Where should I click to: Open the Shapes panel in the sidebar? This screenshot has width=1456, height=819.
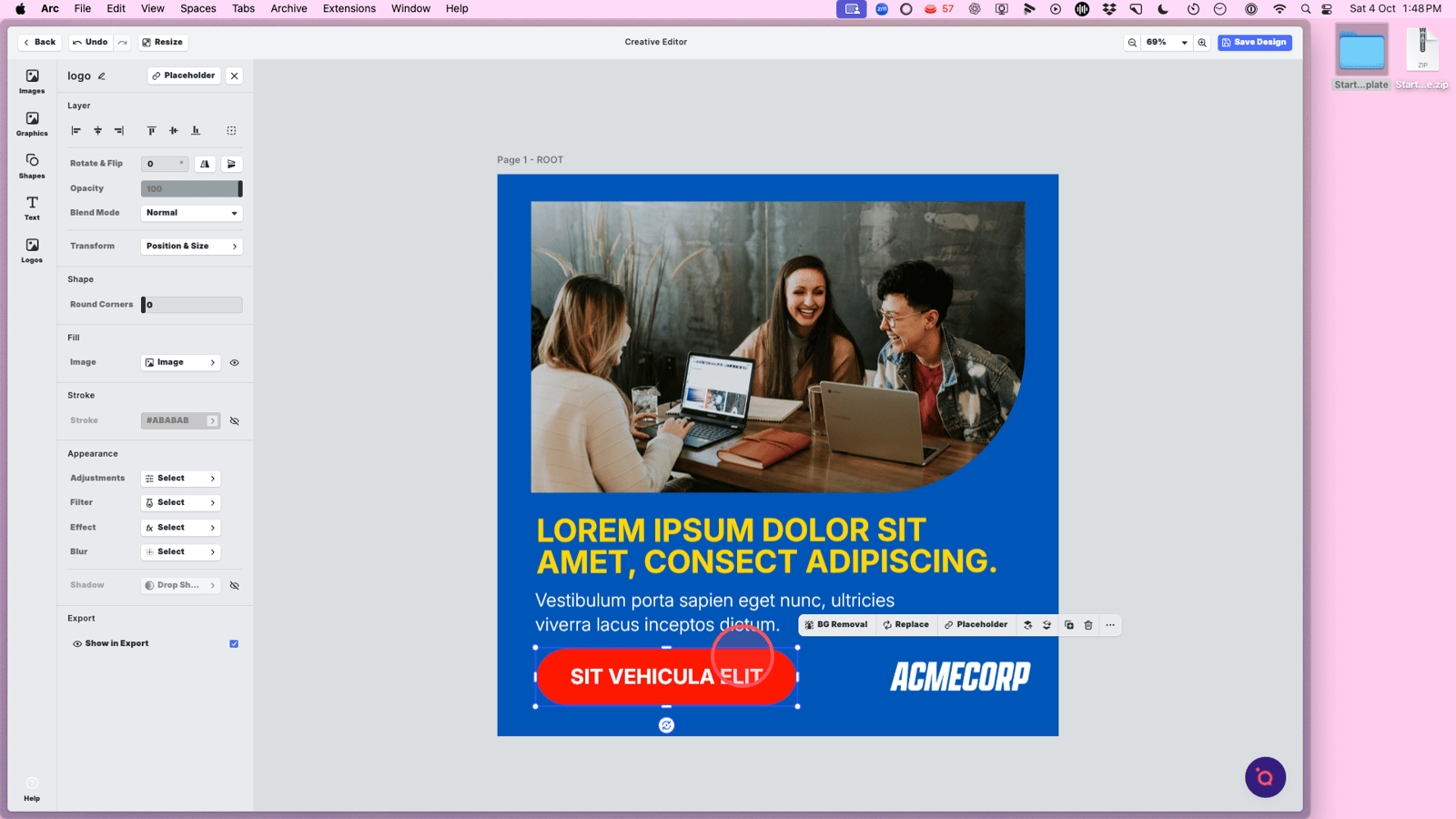pos(32,166)
